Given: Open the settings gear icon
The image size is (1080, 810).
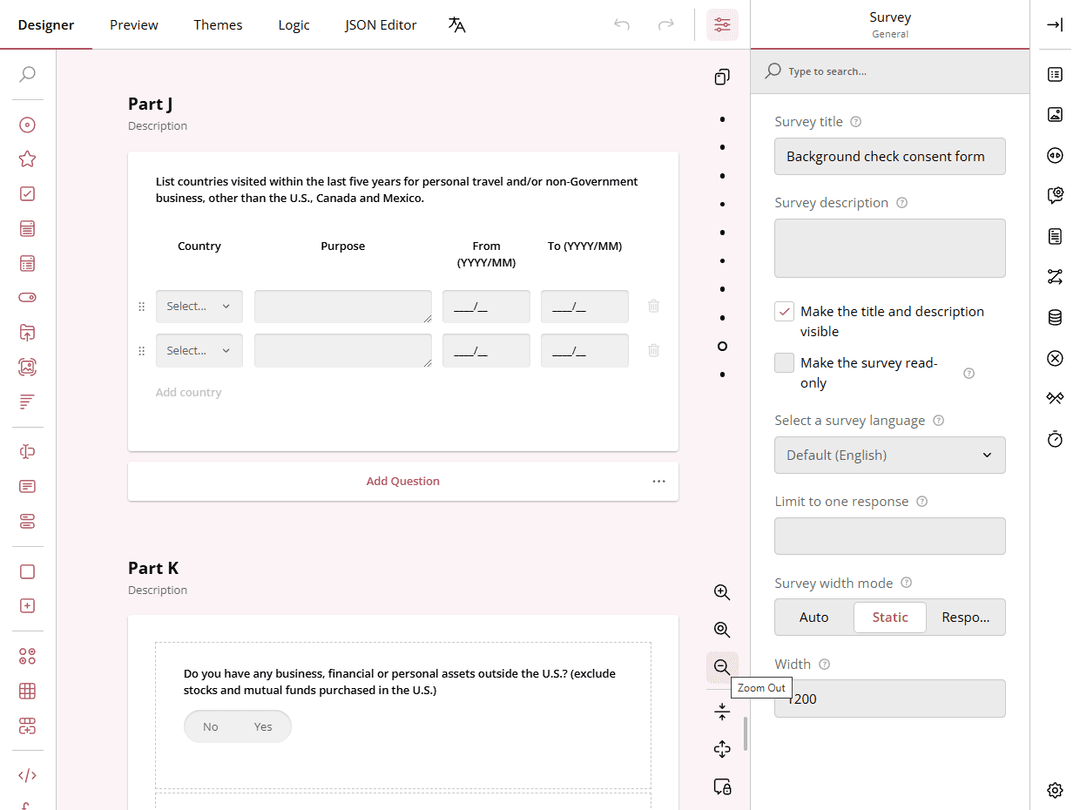Looking at the screenshot, I should [1055, 790].
